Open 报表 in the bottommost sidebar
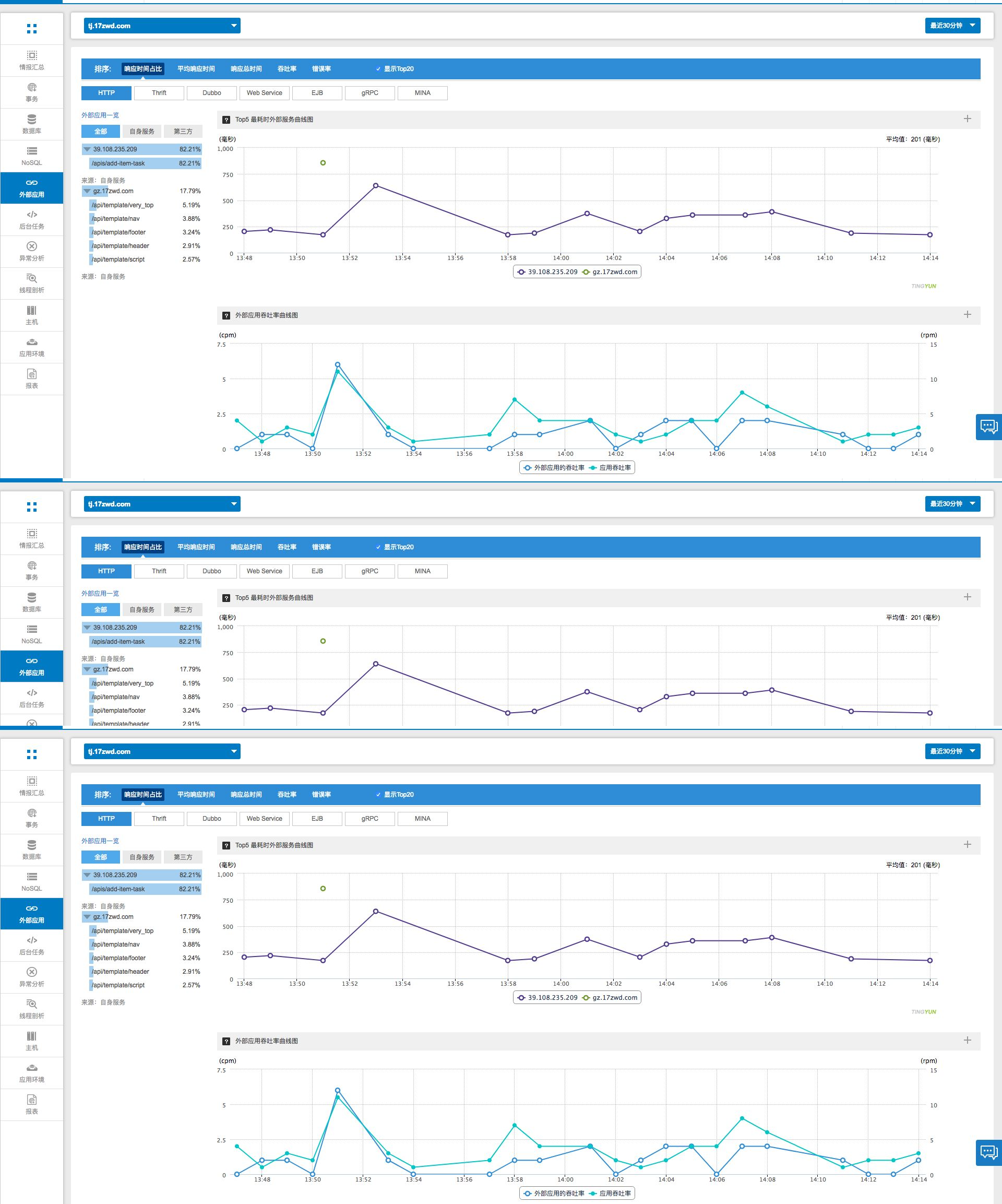This screenshot has width=1002, height=1204. (31, 1105)
